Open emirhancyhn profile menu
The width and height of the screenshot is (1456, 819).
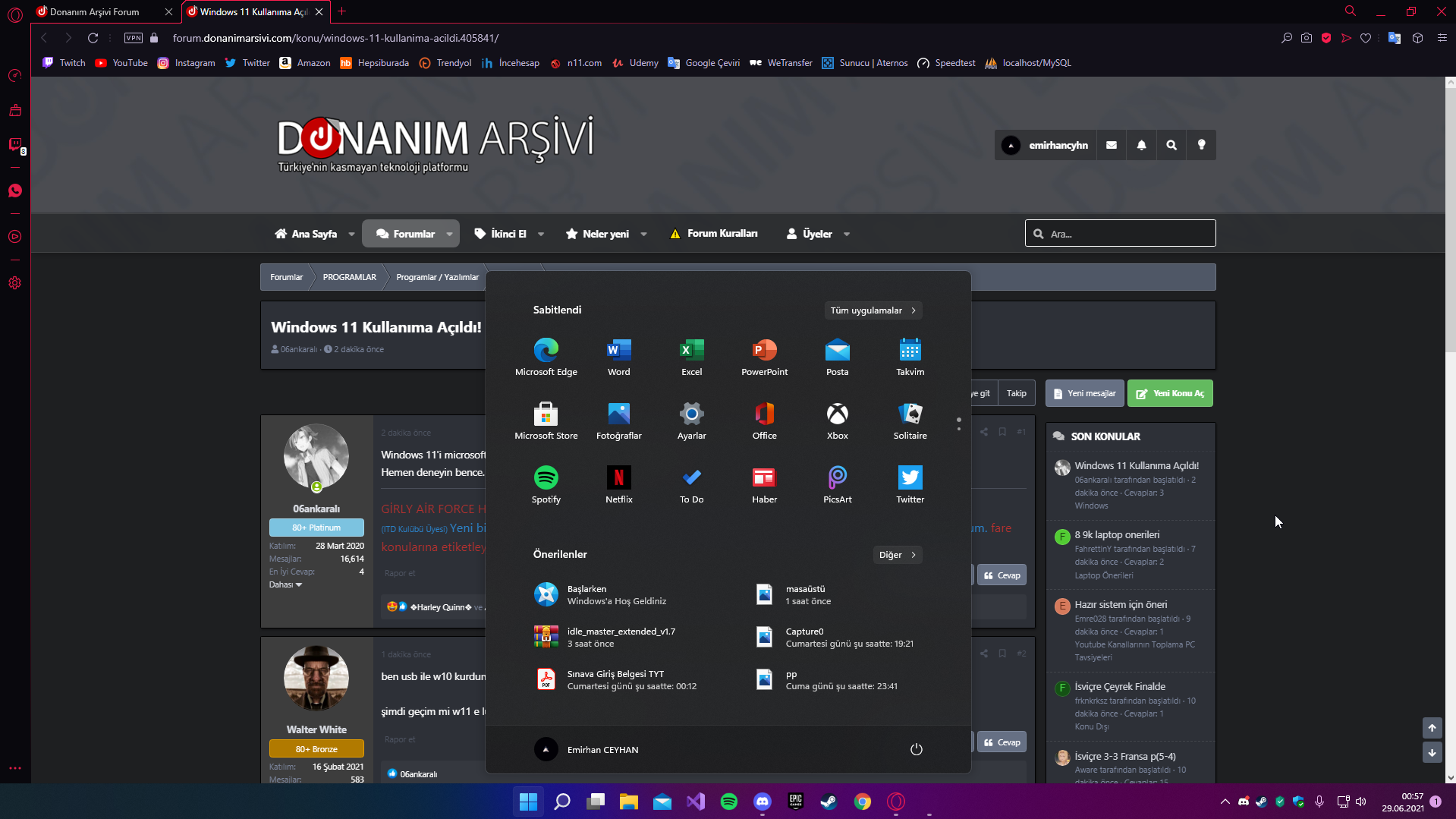tap(1045, 145)
